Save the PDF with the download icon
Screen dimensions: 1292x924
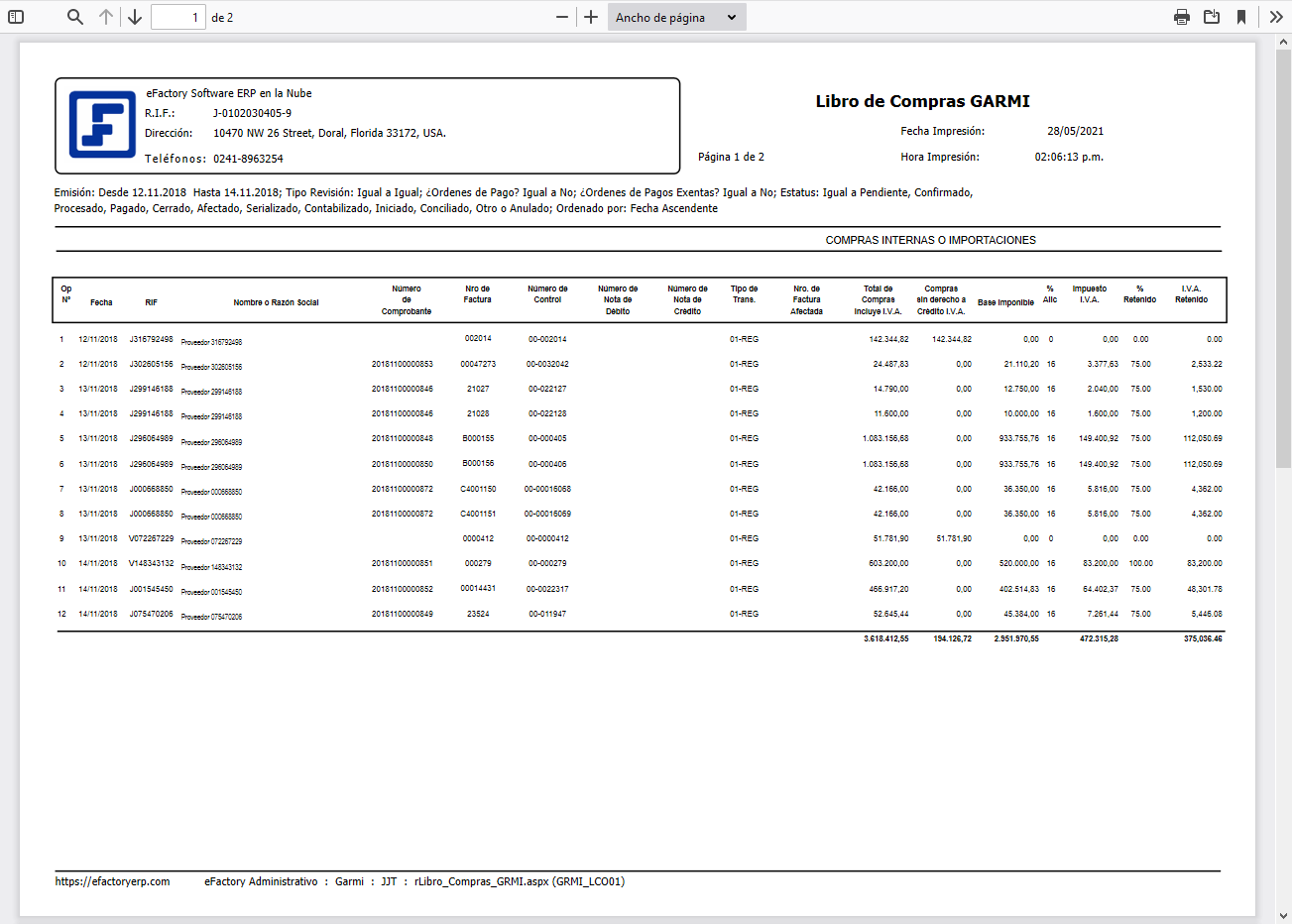pos(1212,17)
